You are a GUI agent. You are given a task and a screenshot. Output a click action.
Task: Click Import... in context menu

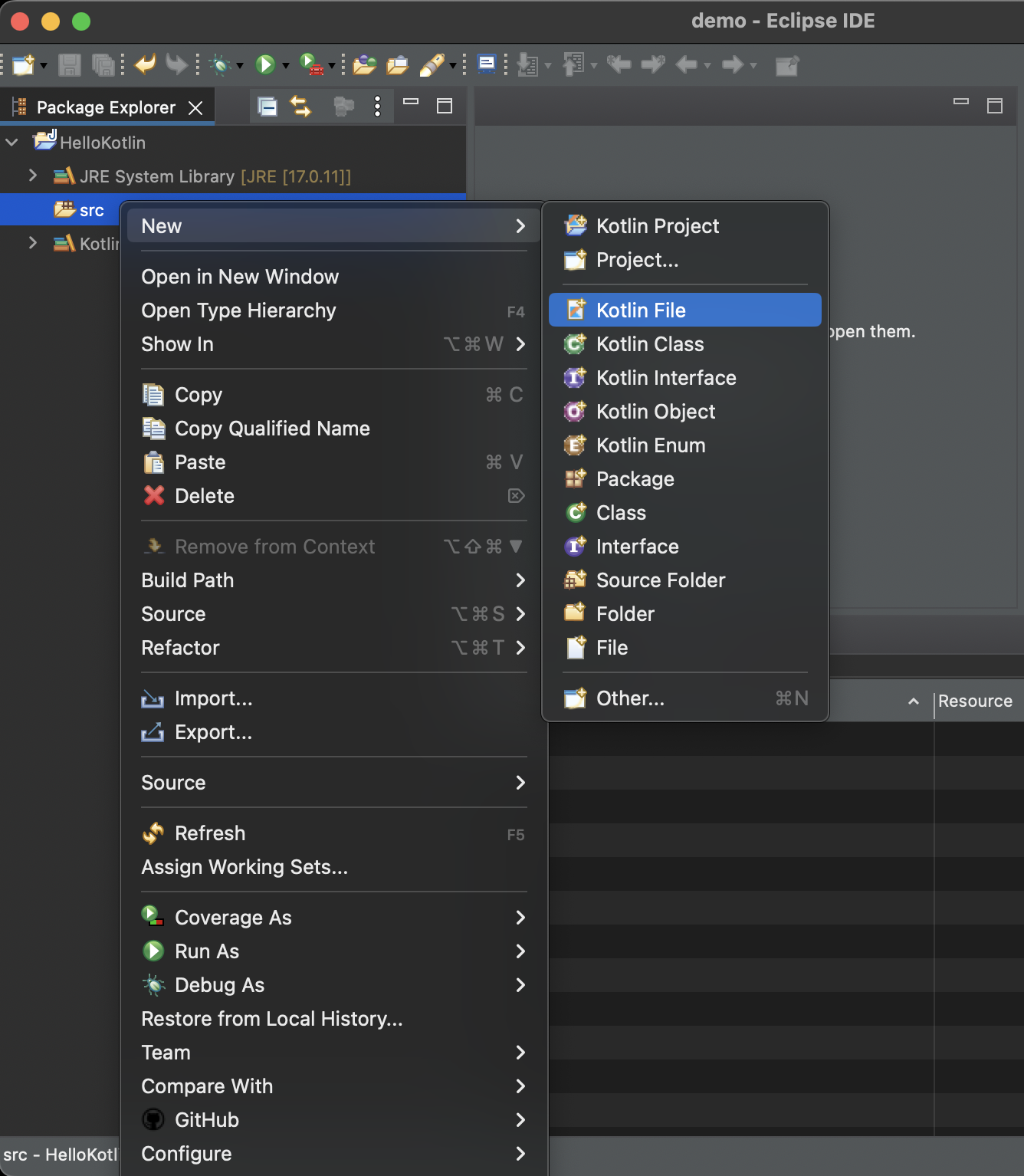pos(334,698)
